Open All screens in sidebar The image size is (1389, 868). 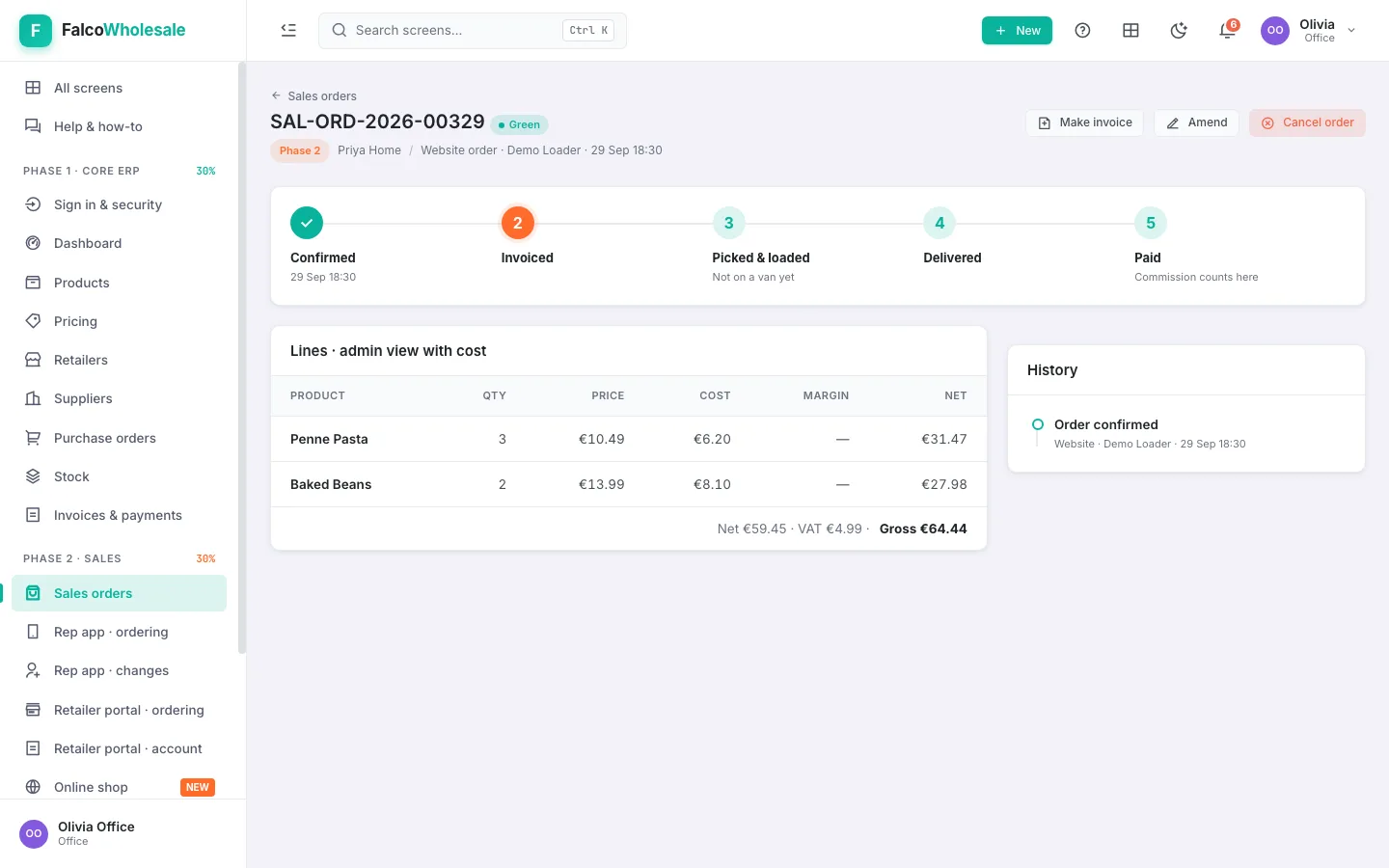point(120,88)
